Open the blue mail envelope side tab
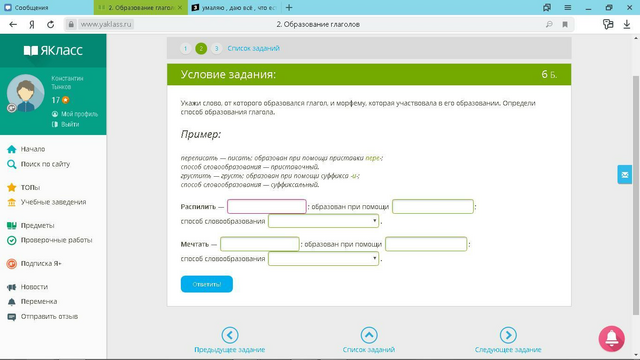This screenshot has width=640, height=360. pyautogui.click(x=624, y=175)
